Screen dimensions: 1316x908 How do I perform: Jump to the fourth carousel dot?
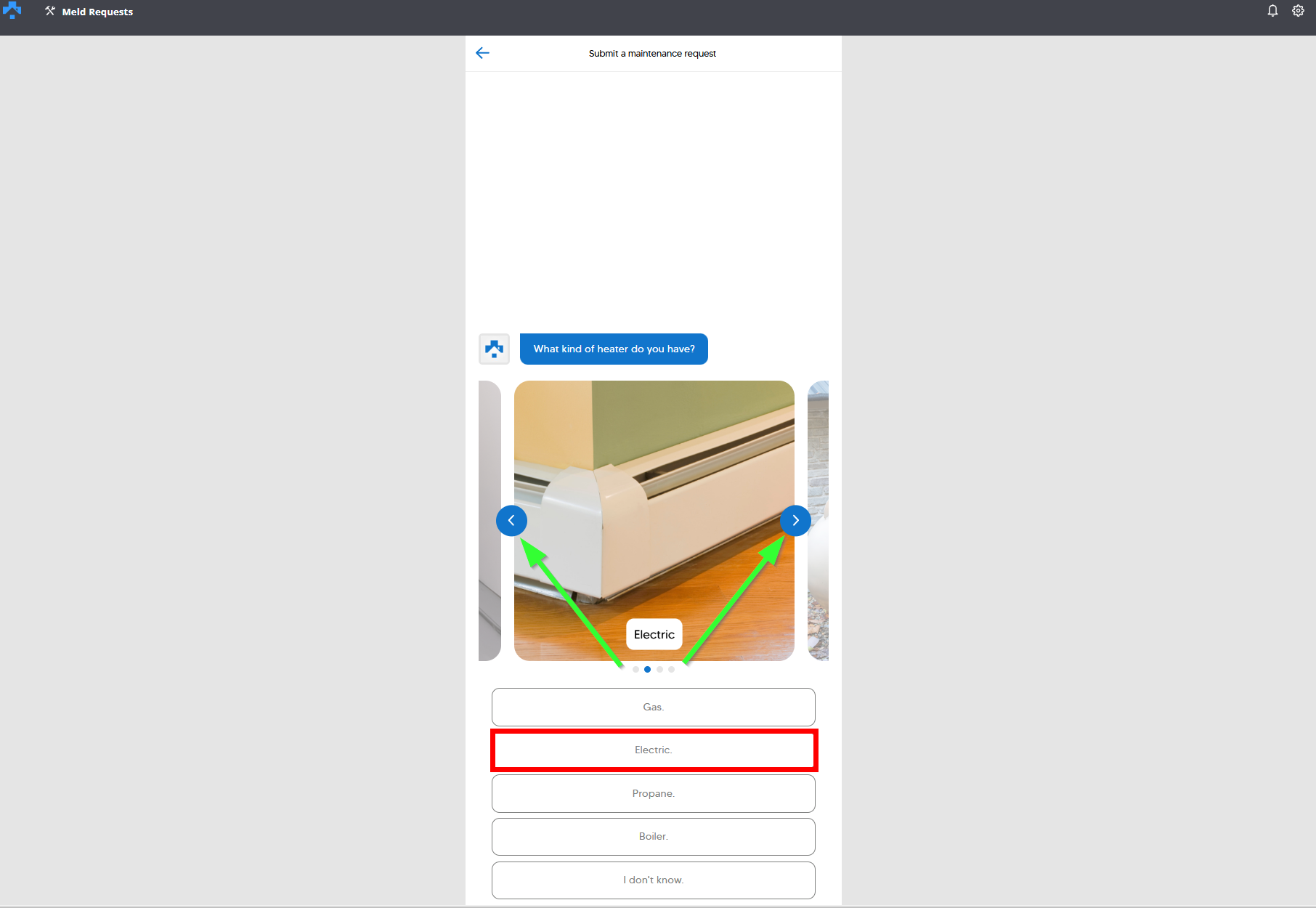point(671,670)
